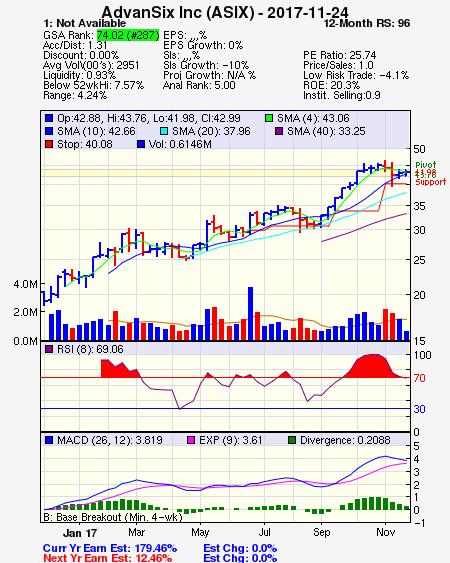Click the RSI (8): 69.06 legend text
Screen dimensions: 450x563
coord(90,349)
